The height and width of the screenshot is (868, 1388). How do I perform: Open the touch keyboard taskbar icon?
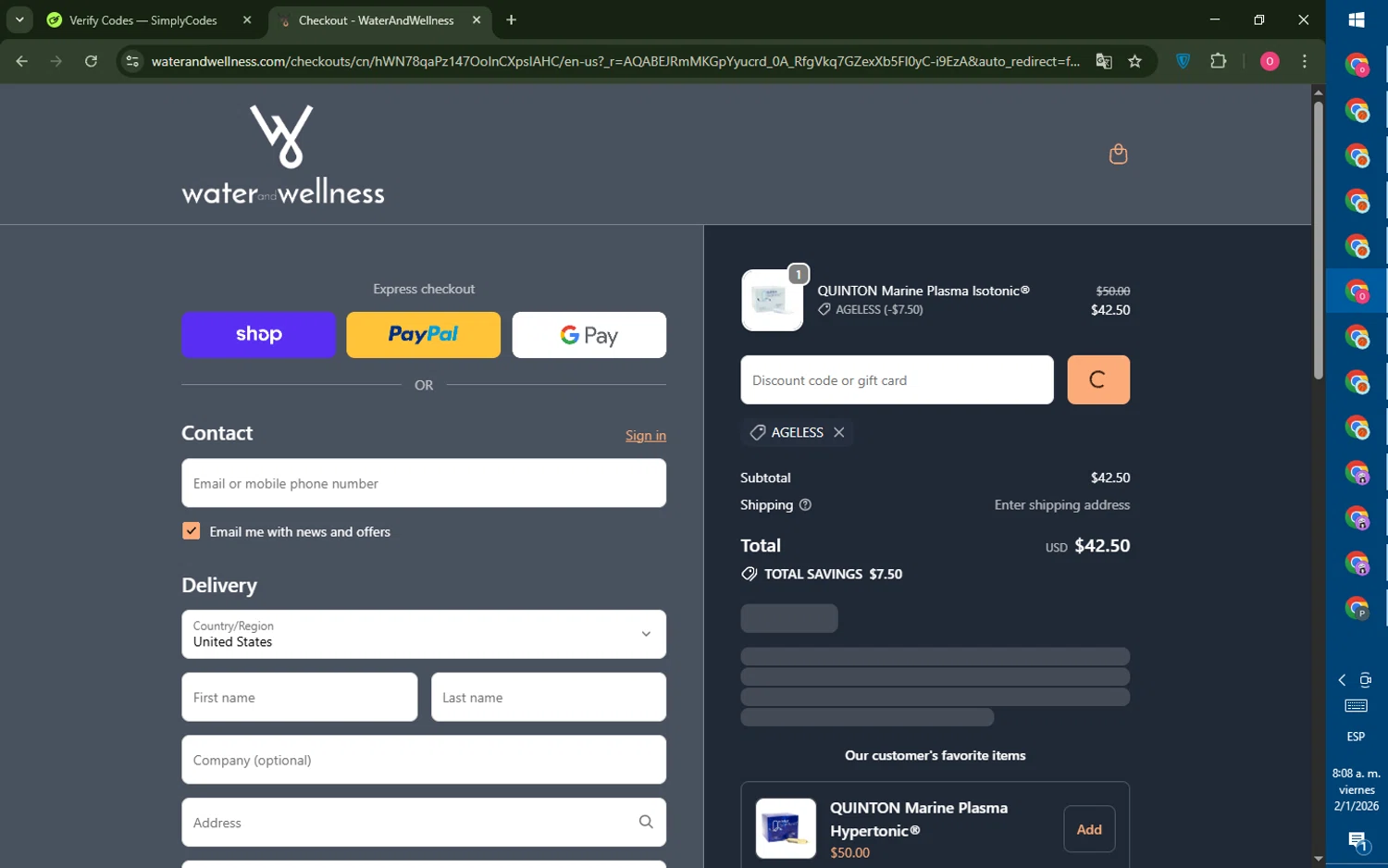click(1357, 706)
